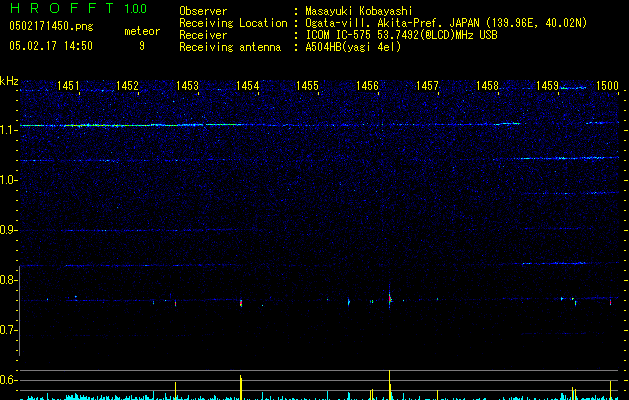Click the meteor count label
The image size is (629, 400).
coord(142,31)
